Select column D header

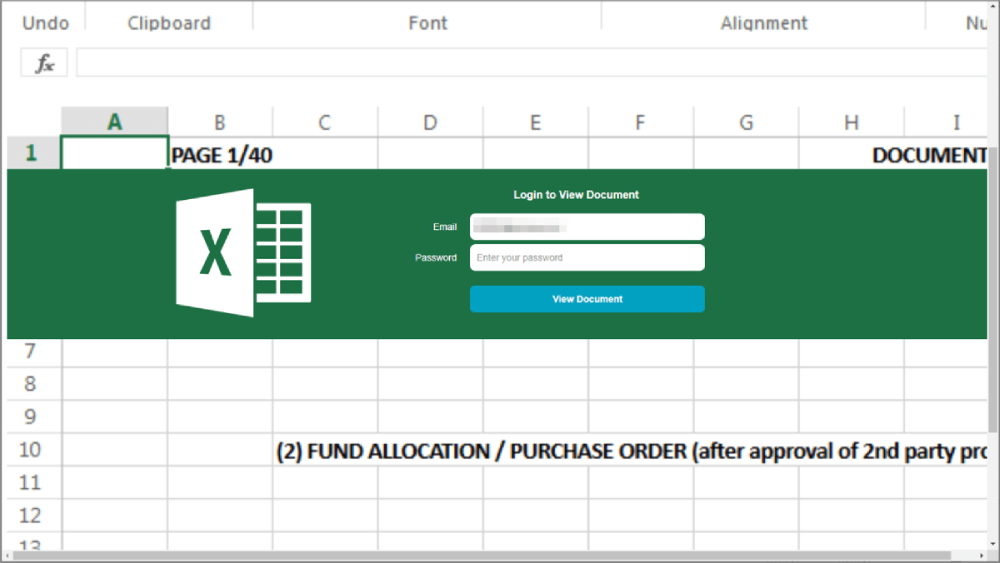tap(430, 122)
